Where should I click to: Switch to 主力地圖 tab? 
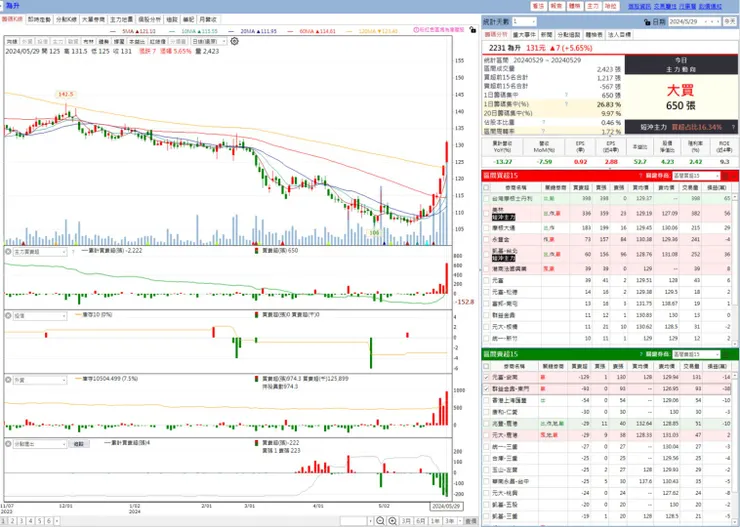(122, 19)
